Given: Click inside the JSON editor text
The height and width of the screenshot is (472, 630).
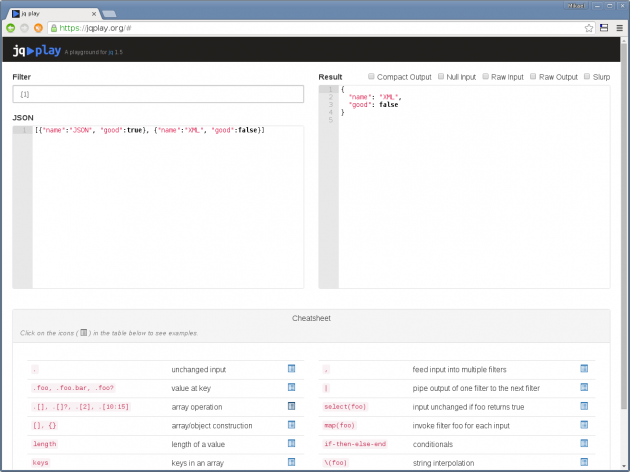Looking at the screenshot, I should click(150, 130).
